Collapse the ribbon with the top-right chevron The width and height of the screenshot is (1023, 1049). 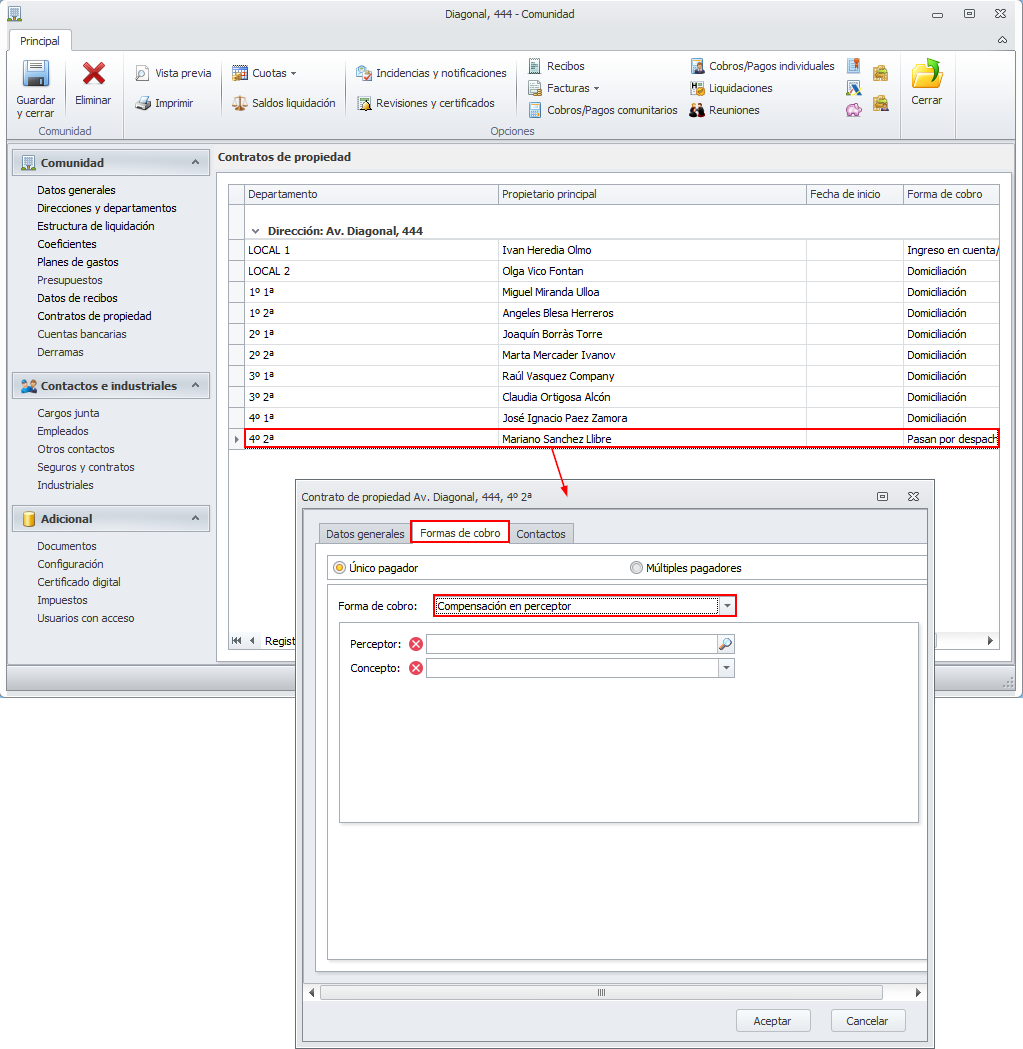[1002, 40]
